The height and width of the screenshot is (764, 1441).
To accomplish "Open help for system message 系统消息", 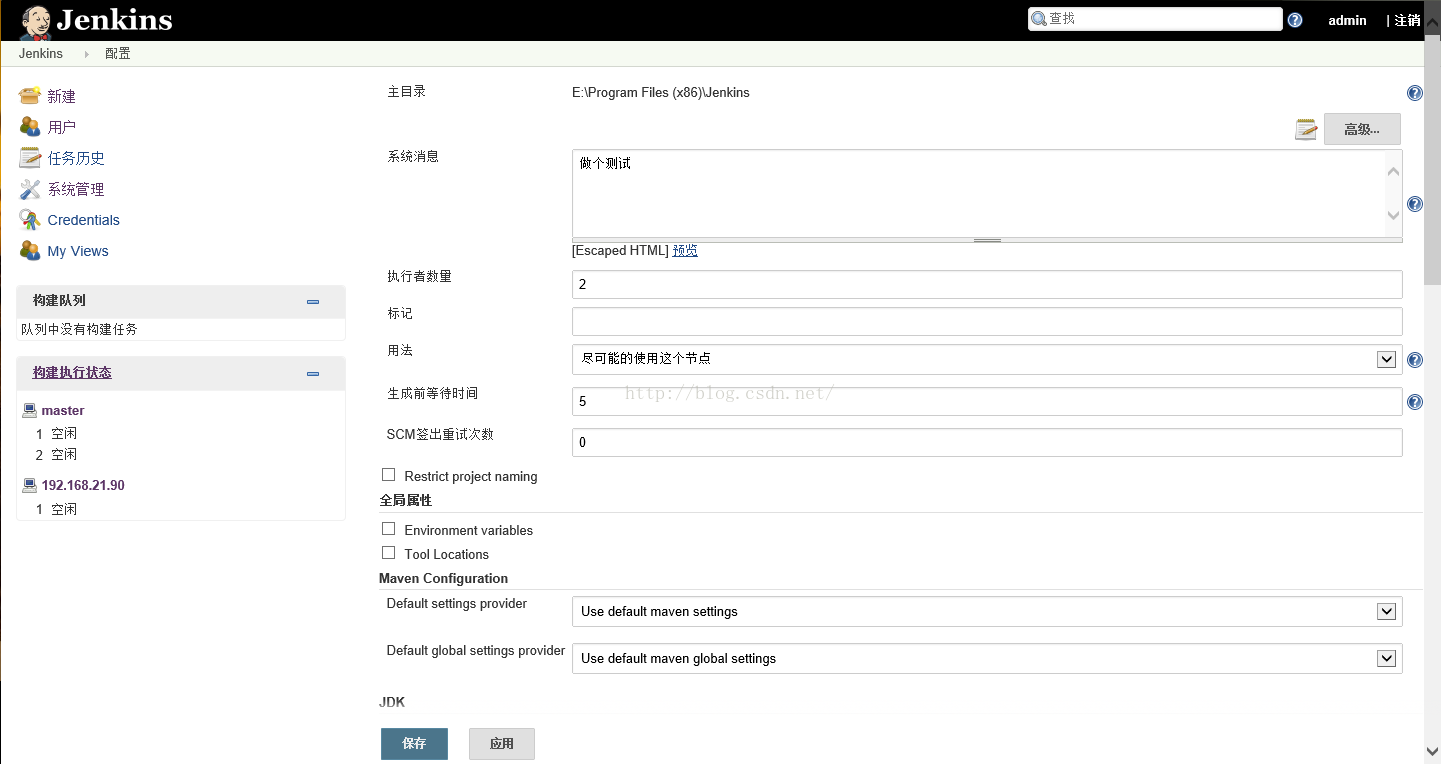I will coord(1415,204).
